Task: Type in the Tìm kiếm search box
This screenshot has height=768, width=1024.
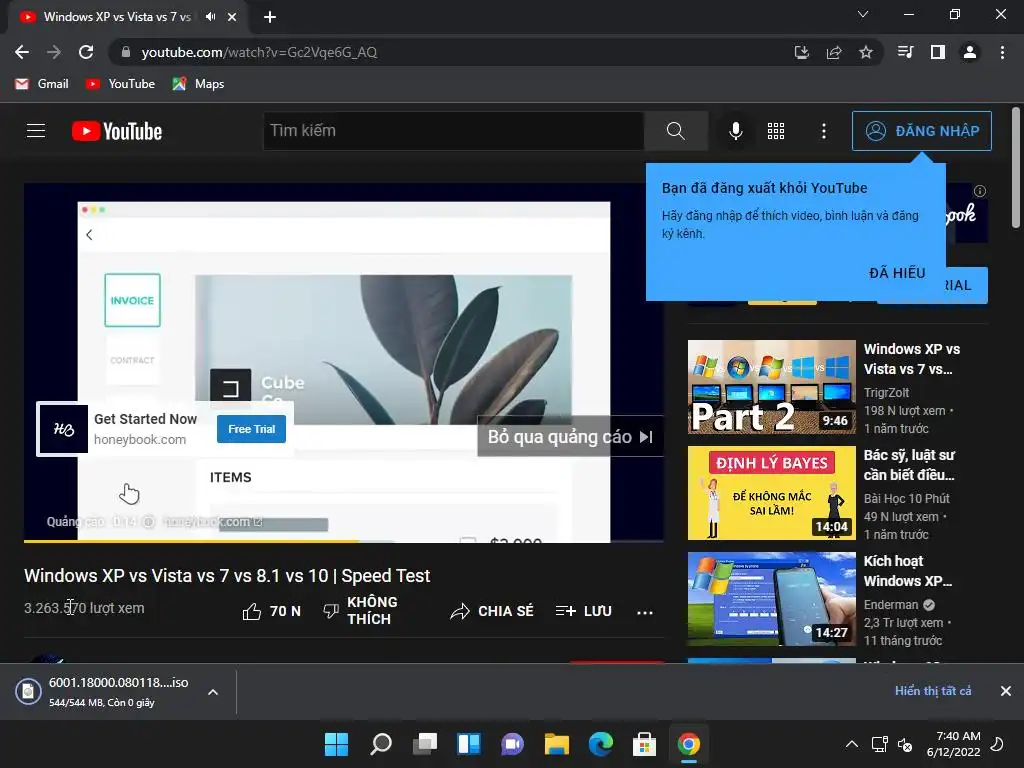Action: (x=454, y=131)
